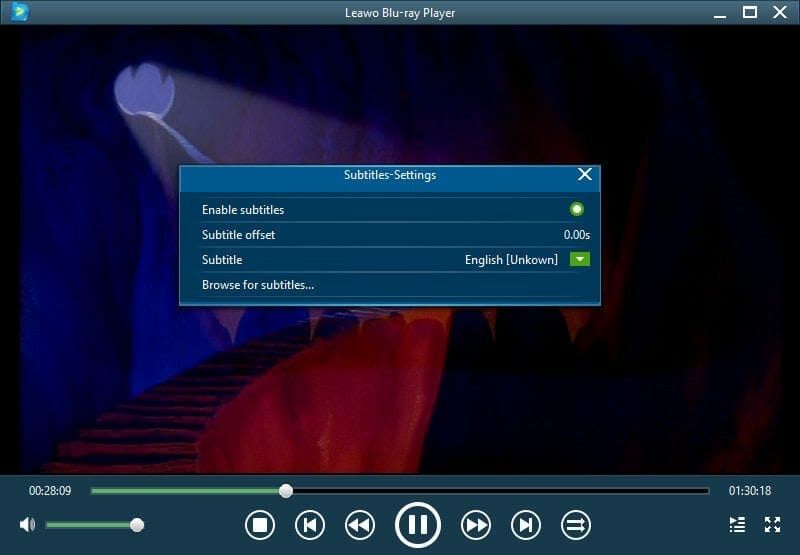Fast forward the video

[x=476, y=524]
